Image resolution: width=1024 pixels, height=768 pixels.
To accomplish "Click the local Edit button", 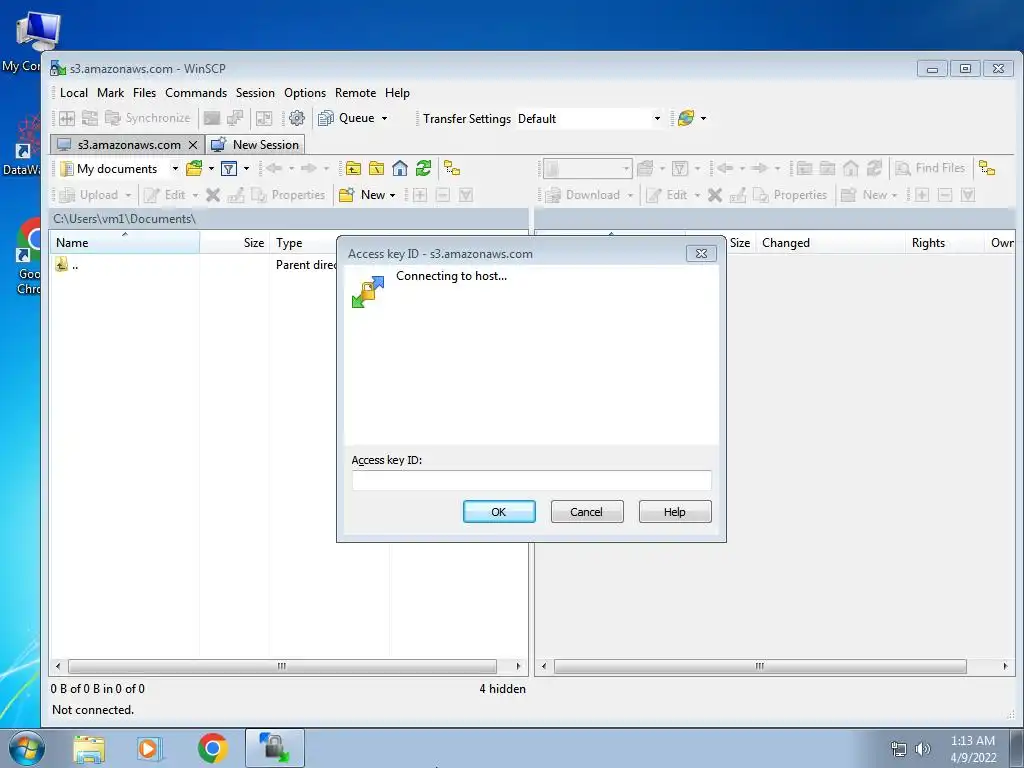I will click(164, 195).
